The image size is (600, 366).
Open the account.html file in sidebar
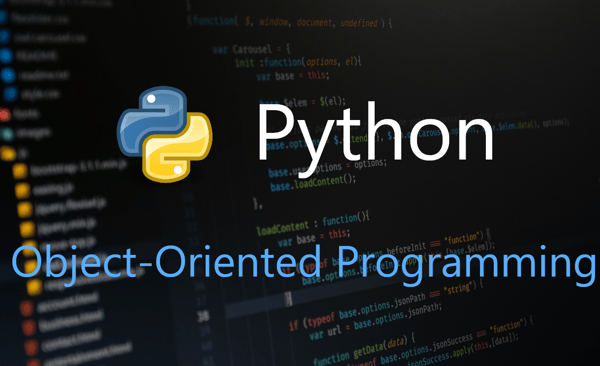pyautogui.click(x=67, y=302)
